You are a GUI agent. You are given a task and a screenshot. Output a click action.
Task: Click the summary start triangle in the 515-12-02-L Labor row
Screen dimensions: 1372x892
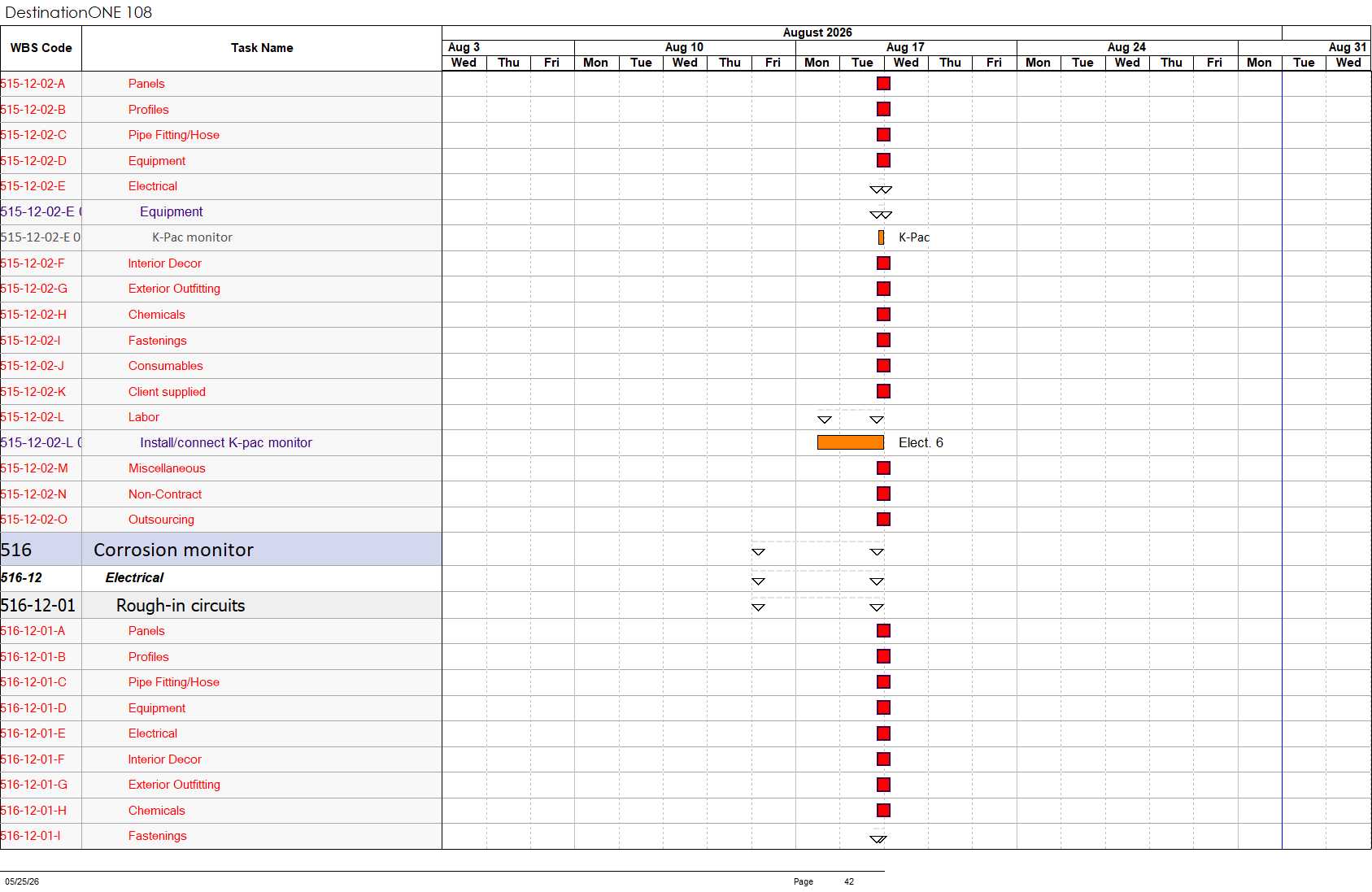pyautogui.click(x=824, y=420)
